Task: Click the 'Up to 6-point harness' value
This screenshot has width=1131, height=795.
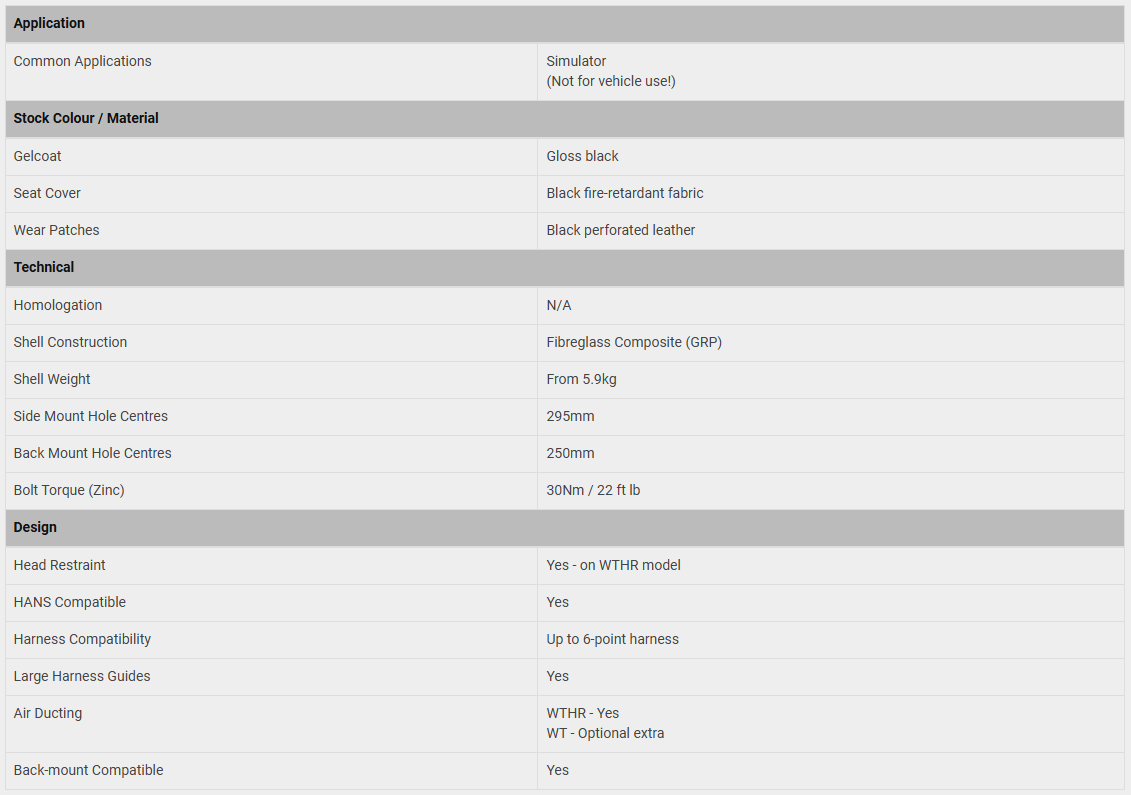Action: 612,639
